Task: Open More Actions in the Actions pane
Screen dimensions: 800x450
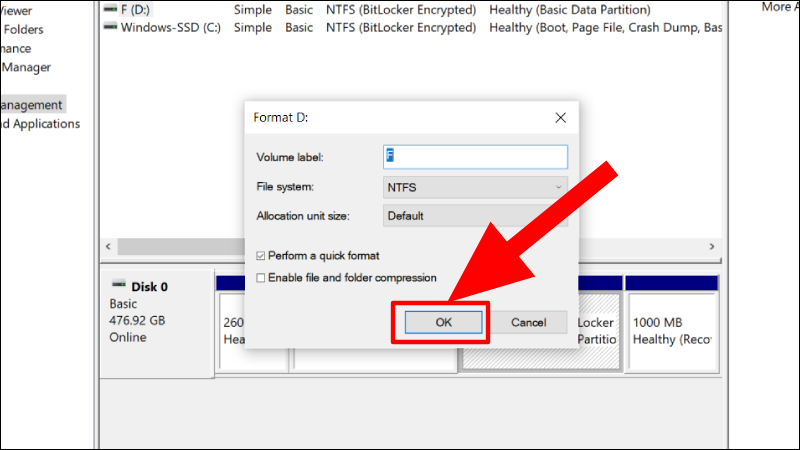Action: pos(780,7)
